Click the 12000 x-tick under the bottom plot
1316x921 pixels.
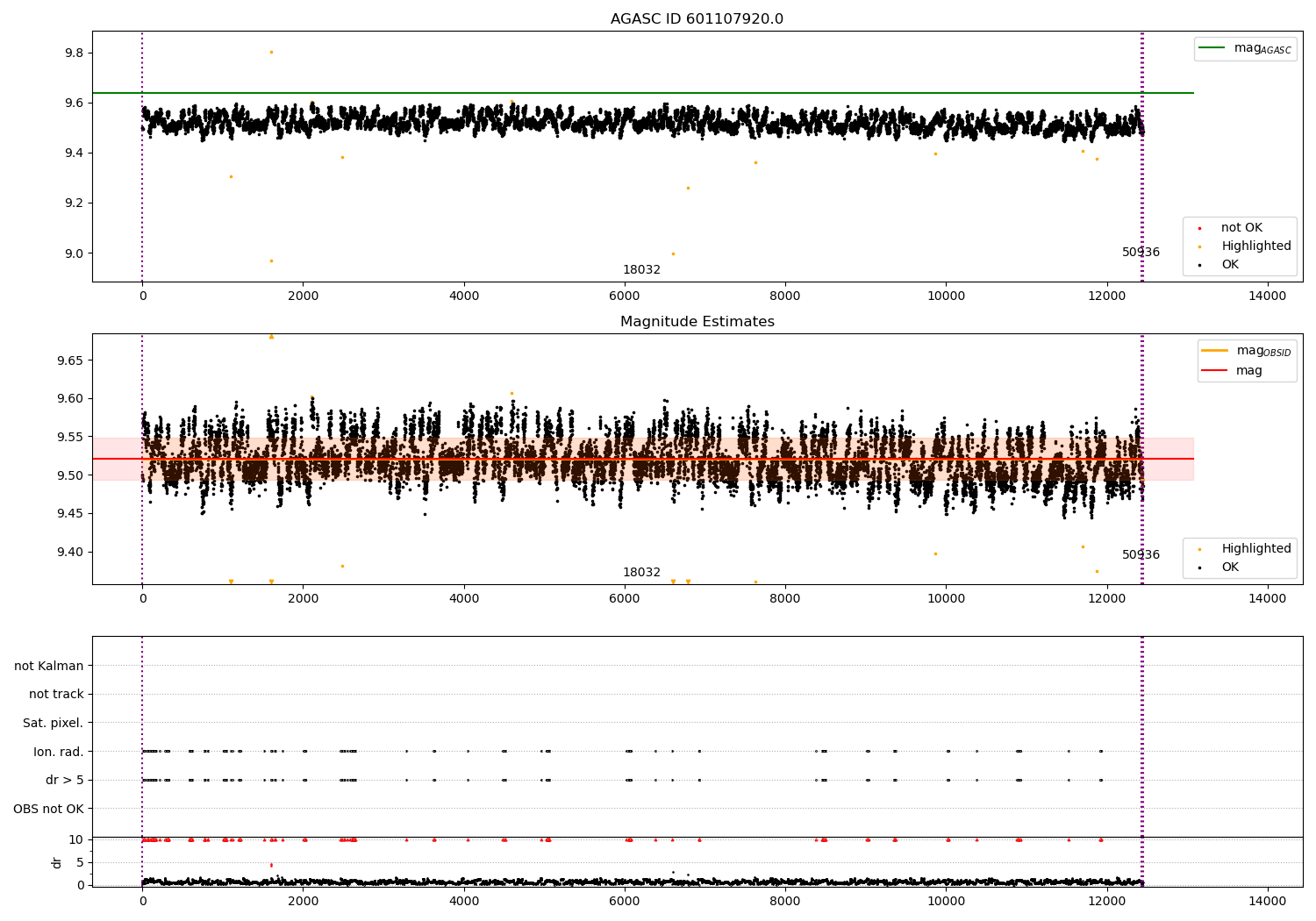[1107, 902]
